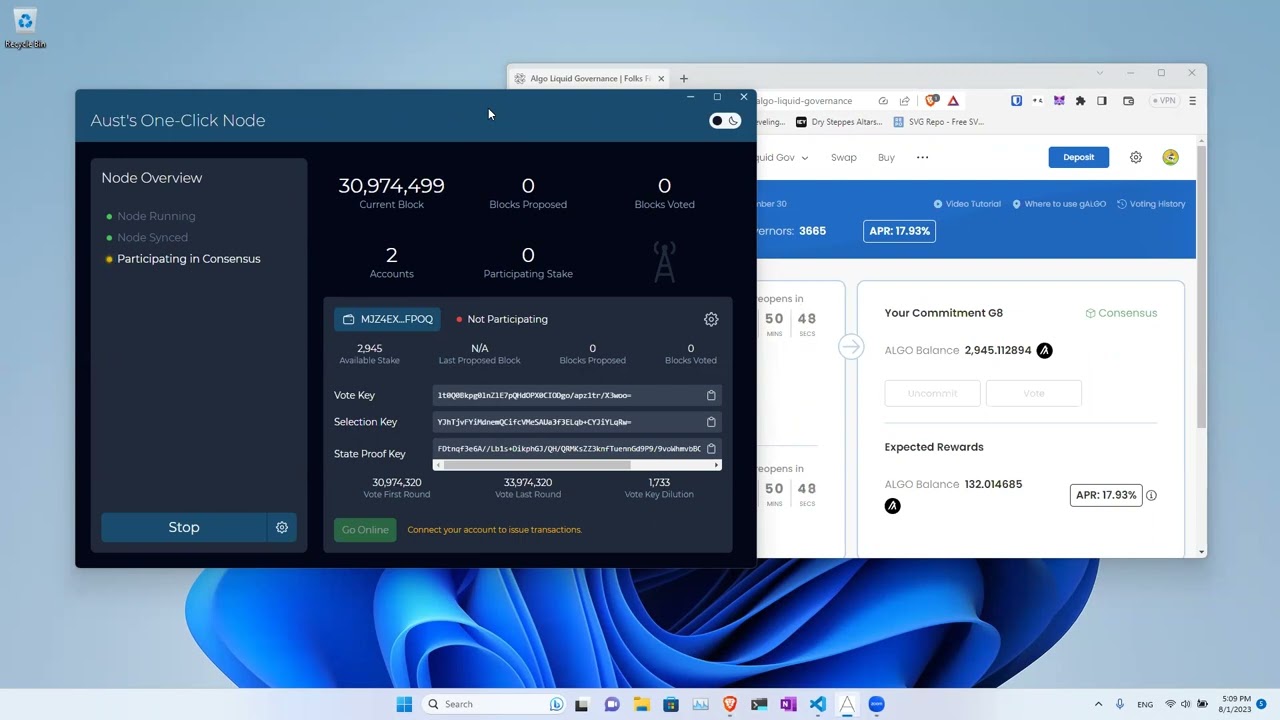The width and height of the screenshot is (1280, 720).
Task: Open a new browser tab
Action: click(684, 78)
